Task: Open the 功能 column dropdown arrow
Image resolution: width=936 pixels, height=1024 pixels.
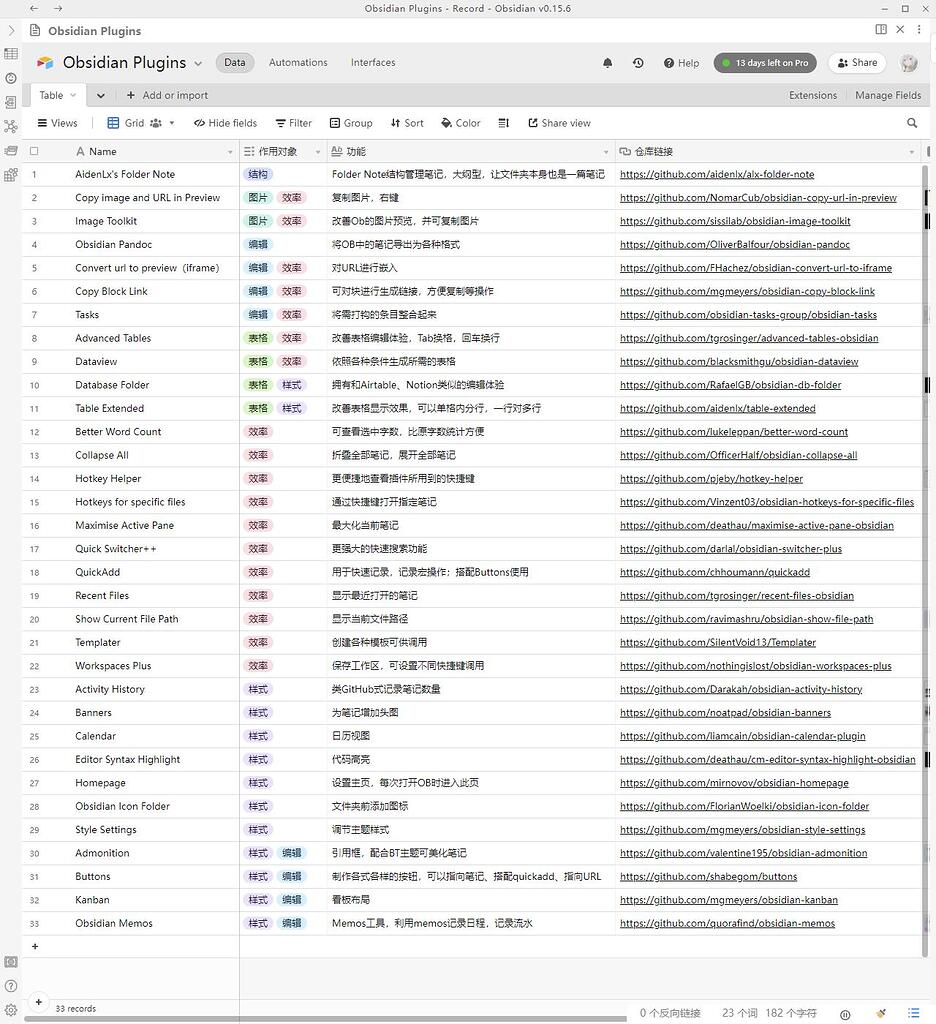Action: point(606,152)
